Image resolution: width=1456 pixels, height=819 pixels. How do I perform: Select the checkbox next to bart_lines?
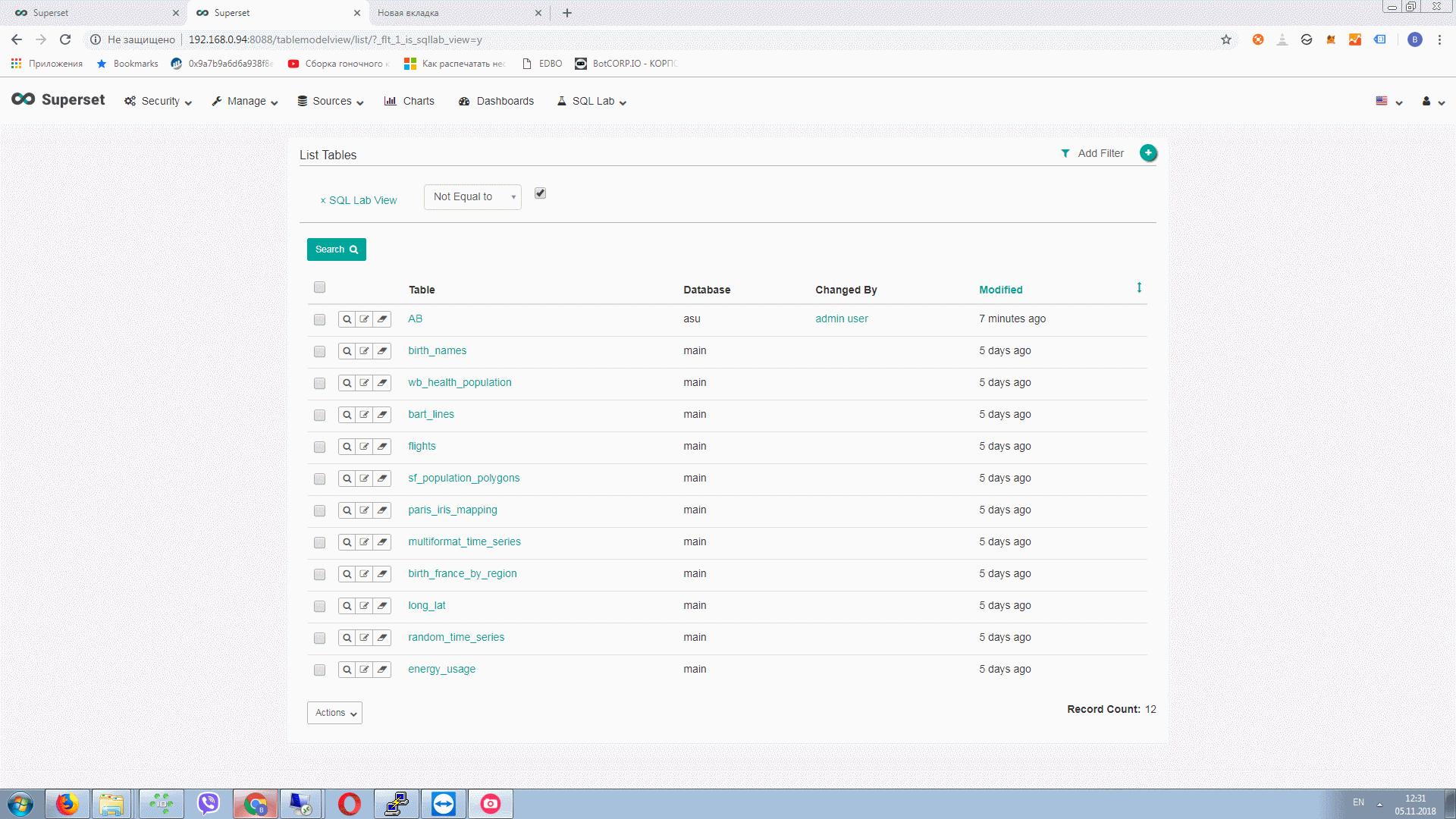point(319,415)
